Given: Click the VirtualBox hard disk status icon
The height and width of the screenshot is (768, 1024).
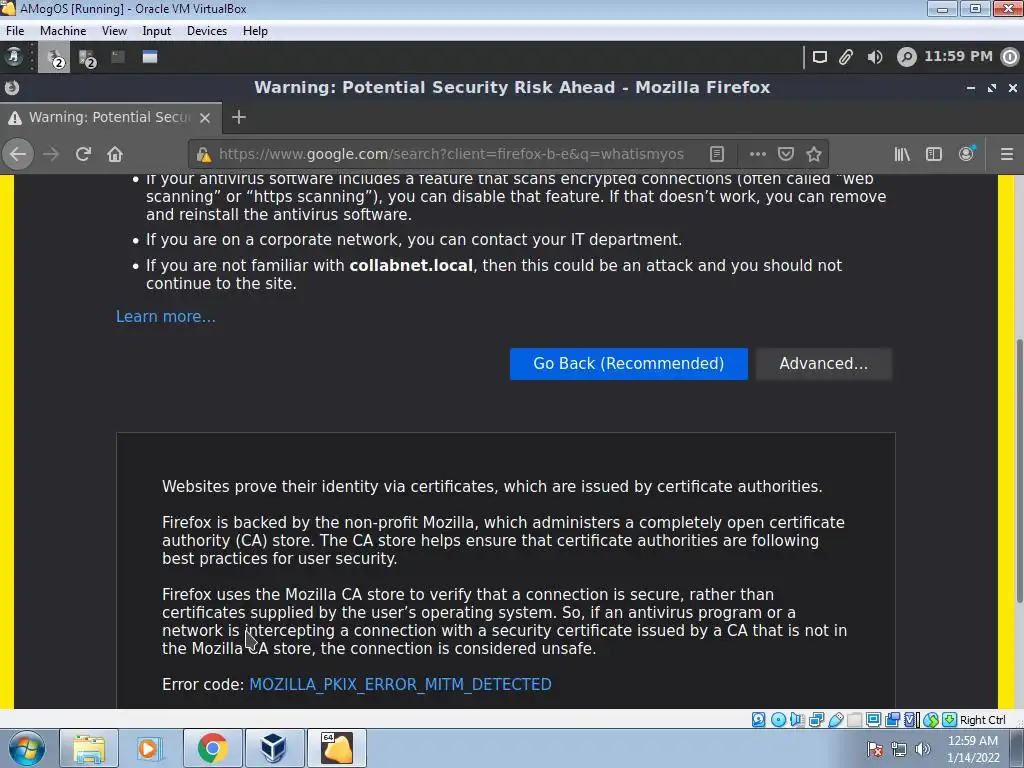Looking at the screenshot, I should tap(758, 720).
